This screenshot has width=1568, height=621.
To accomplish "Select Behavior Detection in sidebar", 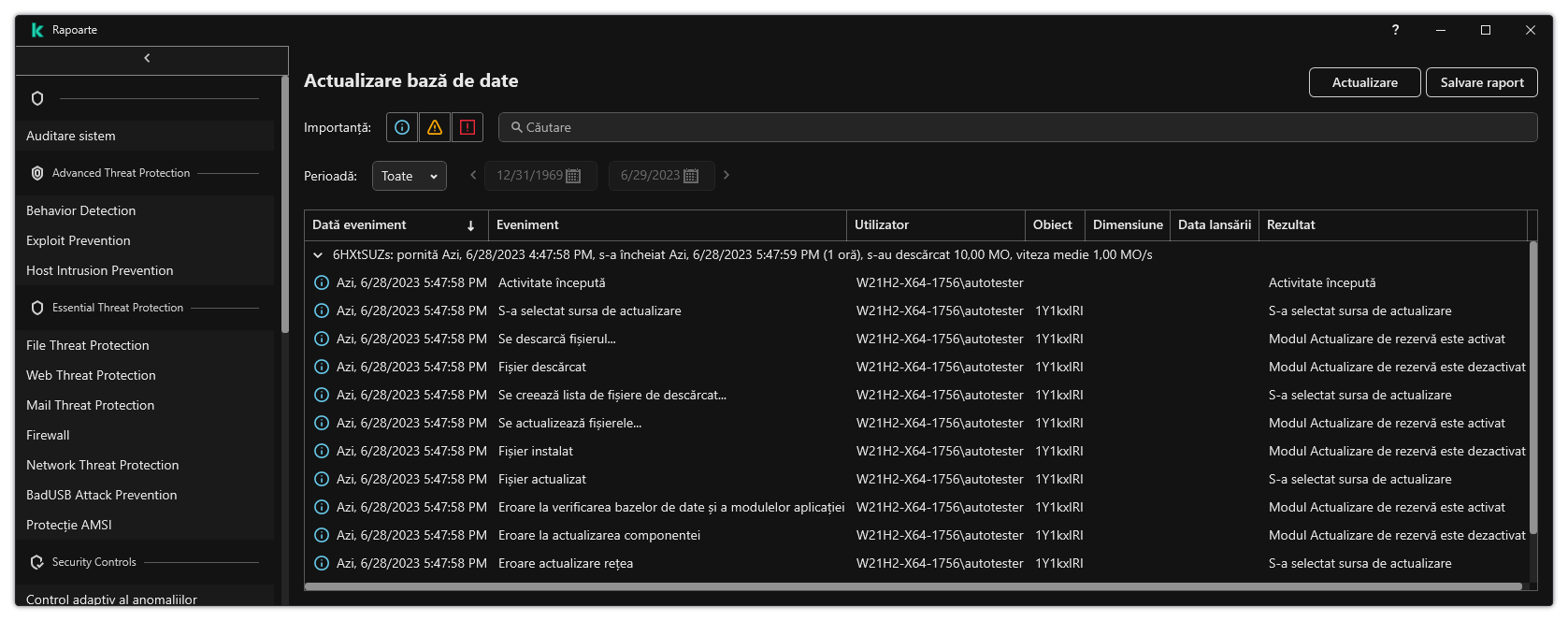I will tap(81, 210).
